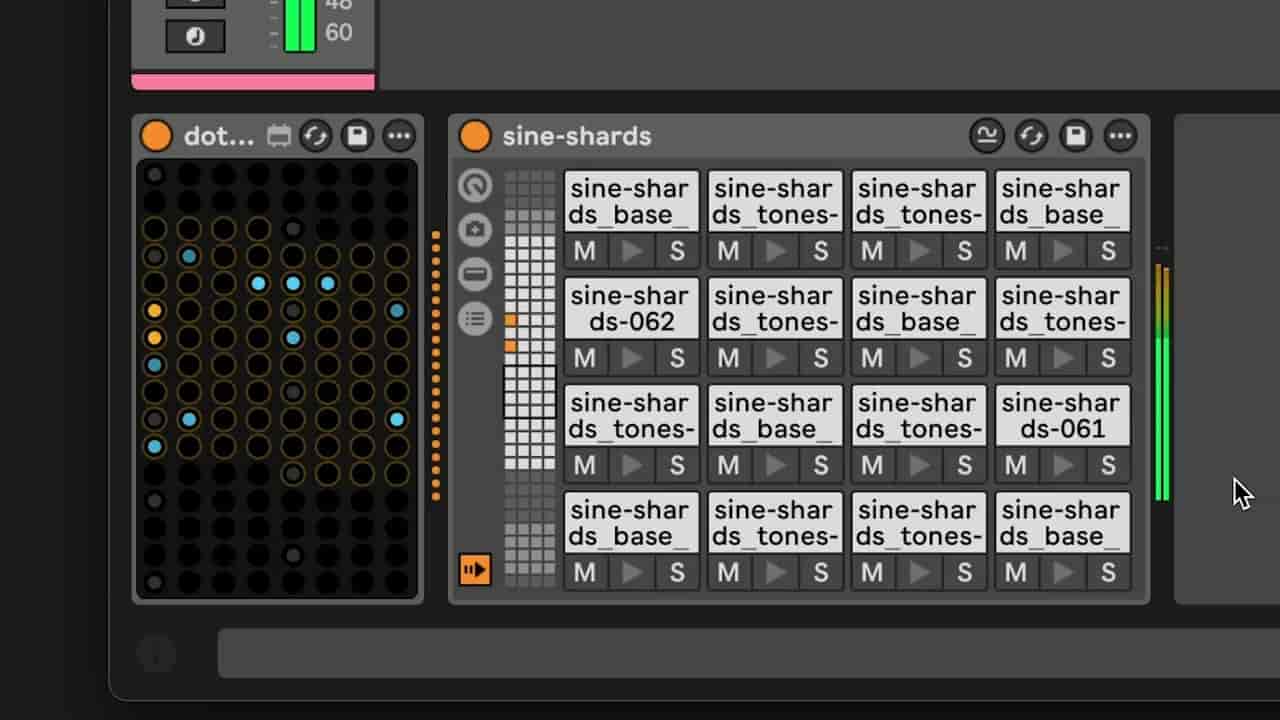This screenshot has height=720, width=1280.
Task: Save the sine-shards preset using the disk icon
Action: (x=1075, y=136)
